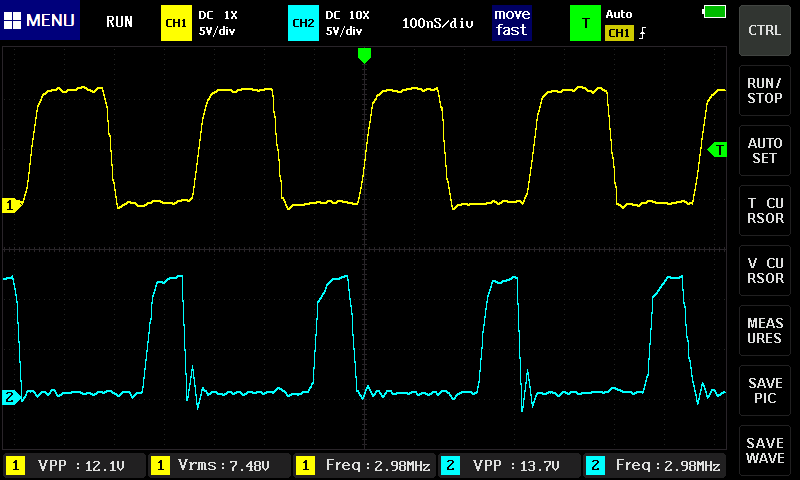The height and width of the screenshot is (480, 800).
Task: Click the green trigger level arrow
Action: pyautogui.click(x=717, y=150)
